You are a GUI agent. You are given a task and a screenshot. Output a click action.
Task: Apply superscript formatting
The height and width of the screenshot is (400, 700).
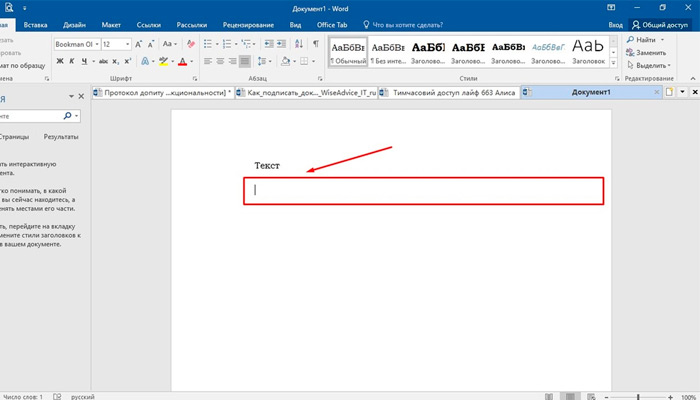[x=128, y=61]
